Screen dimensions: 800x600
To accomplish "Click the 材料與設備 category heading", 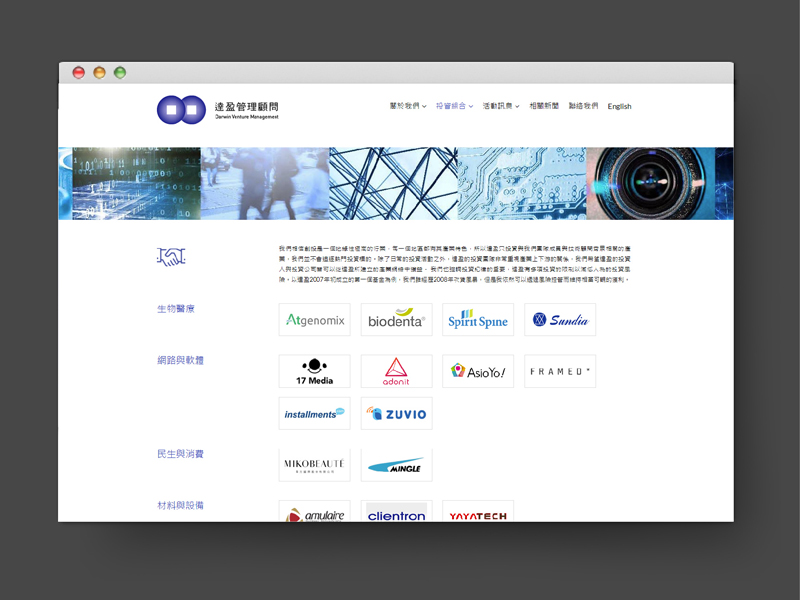I will [x=180, y=505].
